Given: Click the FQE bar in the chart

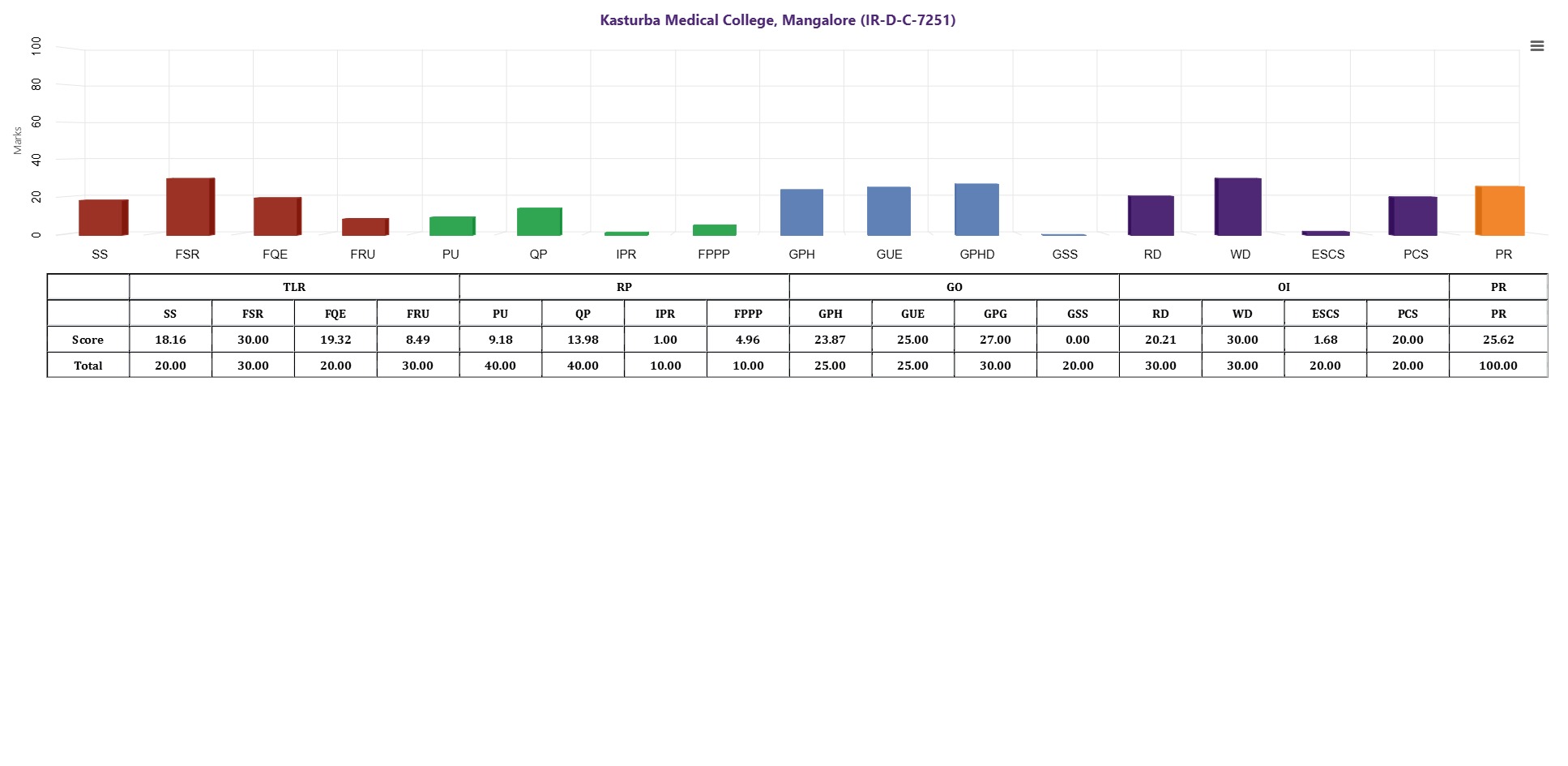Looking at the screenshot, I should (277, 216).
